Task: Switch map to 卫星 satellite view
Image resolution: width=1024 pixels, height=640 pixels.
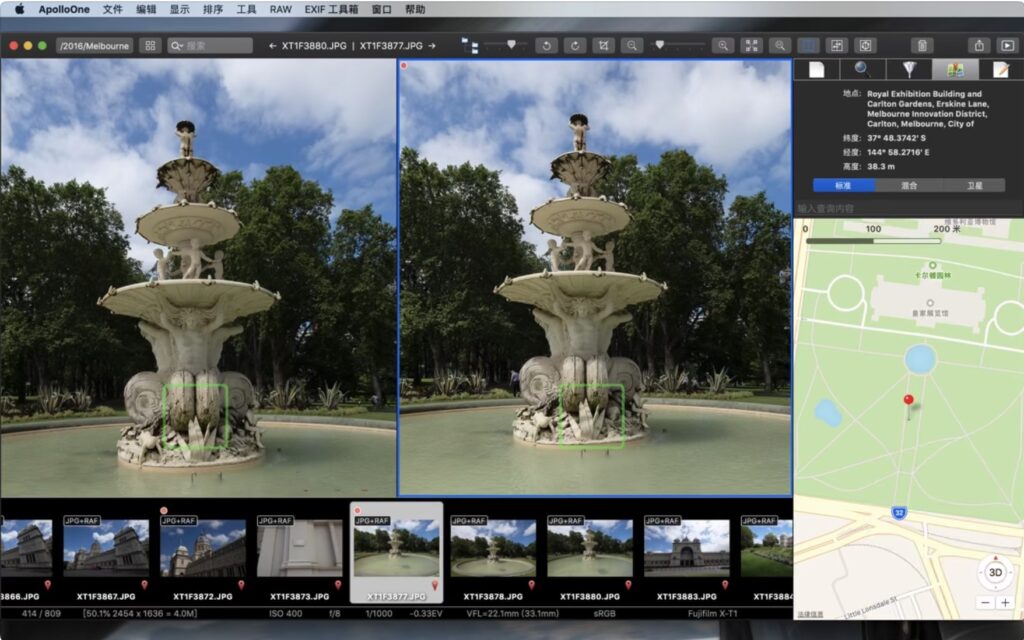Action: (978, 185)
